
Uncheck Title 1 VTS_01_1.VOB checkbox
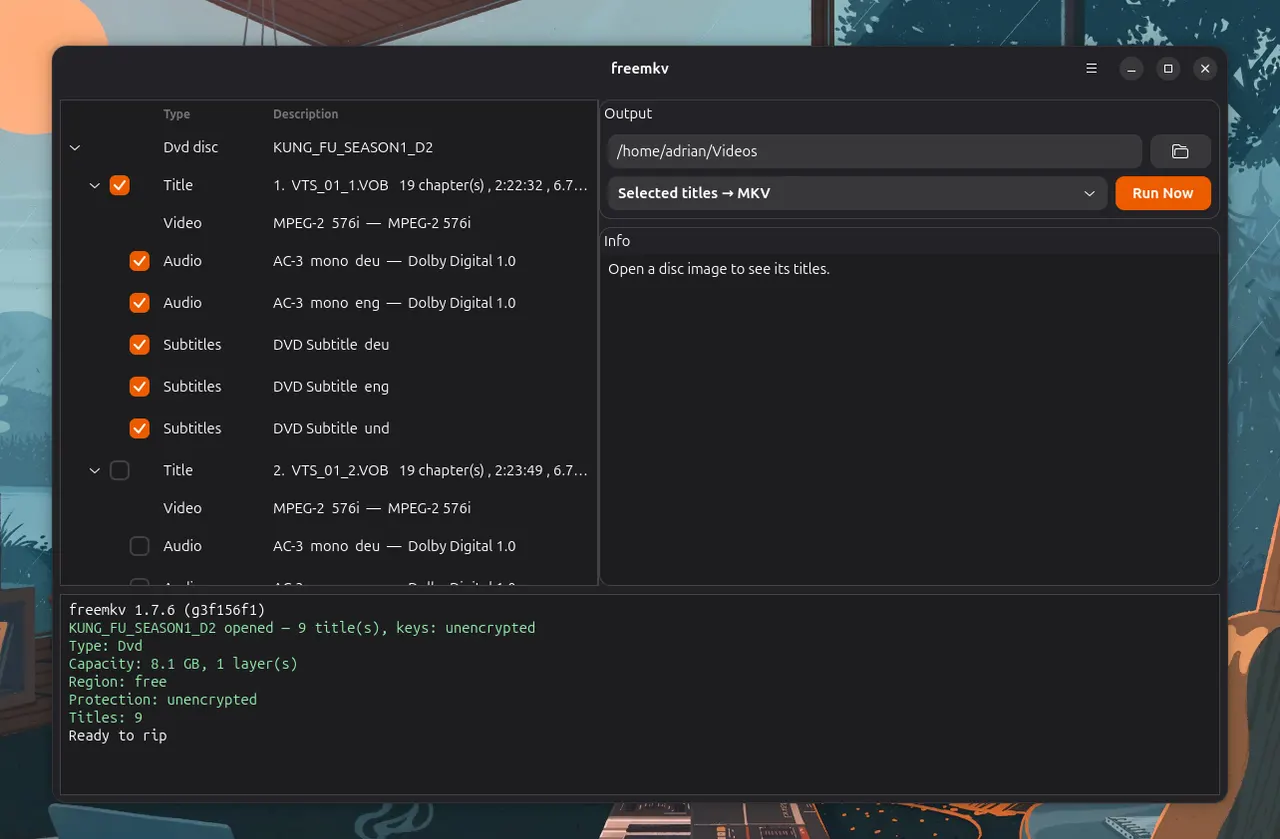(120, 185)
